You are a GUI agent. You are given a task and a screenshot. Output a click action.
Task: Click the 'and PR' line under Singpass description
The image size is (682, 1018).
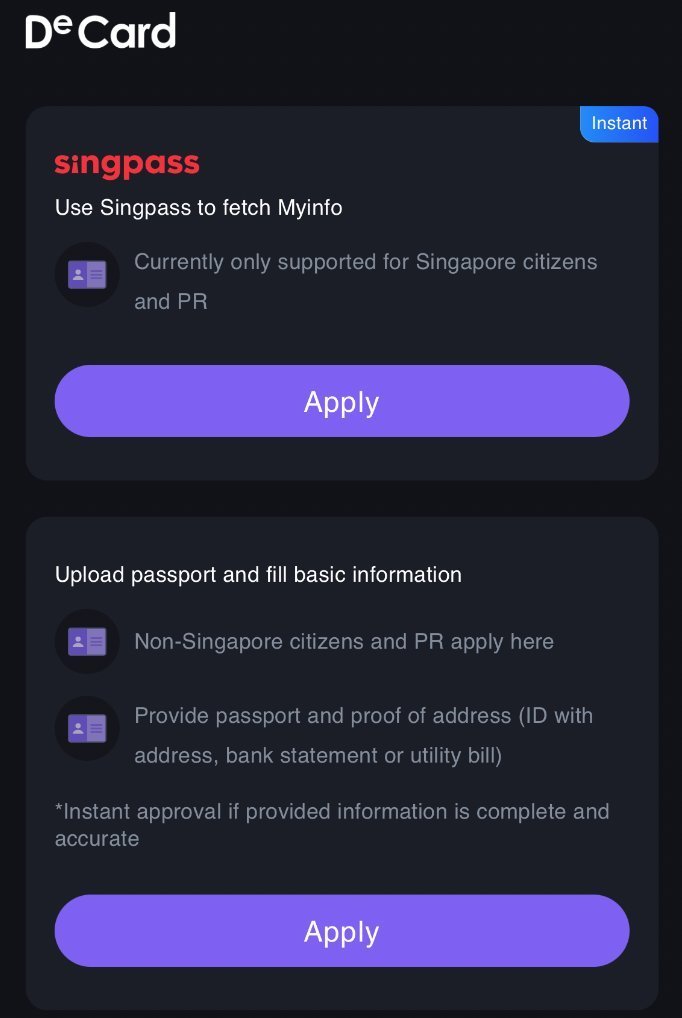[x=171, y=301]
